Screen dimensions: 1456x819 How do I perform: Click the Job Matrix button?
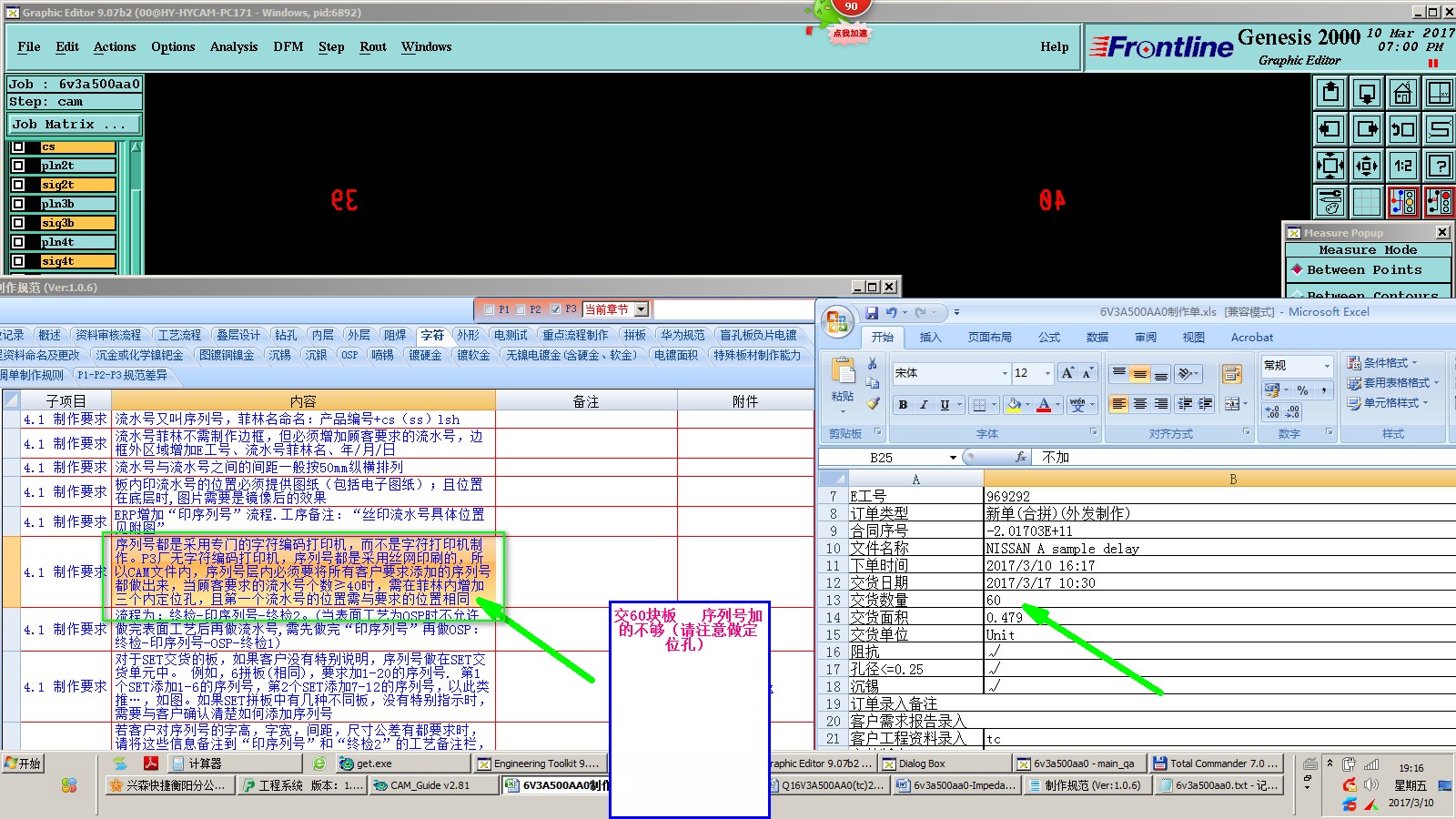[x=75, y=124]
